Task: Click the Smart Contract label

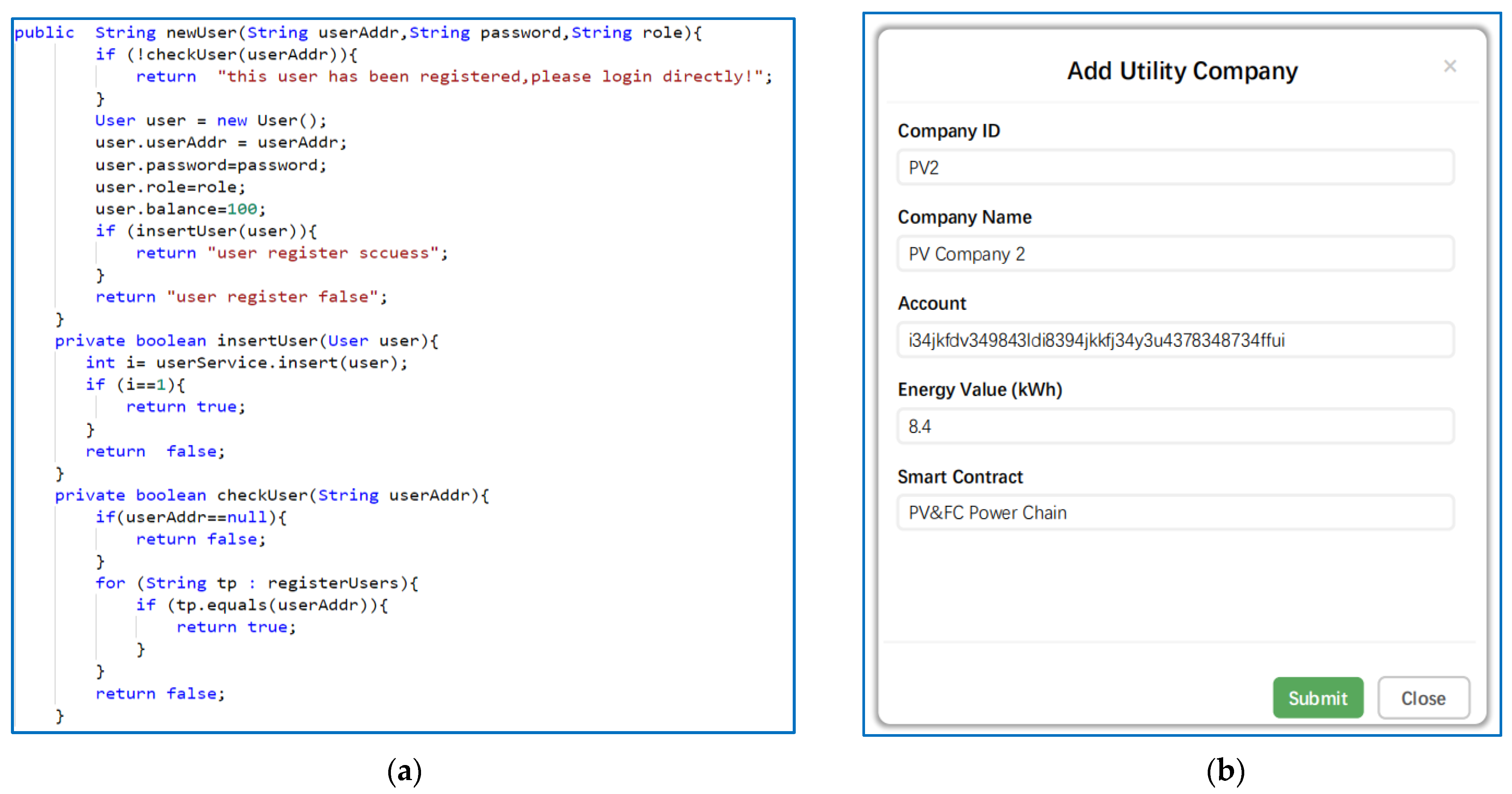Action: pyautogui.click(x=960, y=477)
